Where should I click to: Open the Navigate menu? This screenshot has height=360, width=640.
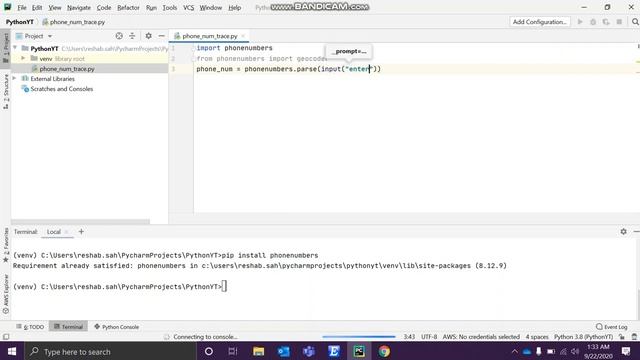[x=79, y=7]
